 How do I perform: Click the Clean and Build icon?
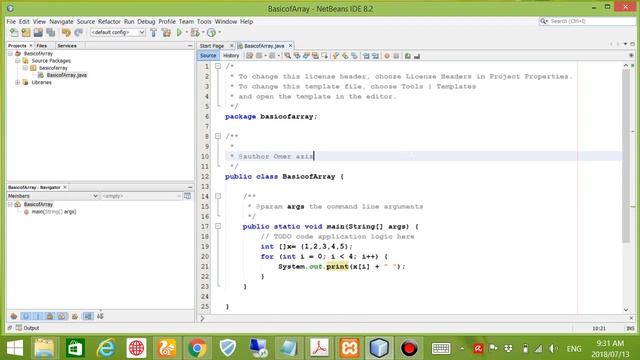pyautogui.click(x=166, y=32)
